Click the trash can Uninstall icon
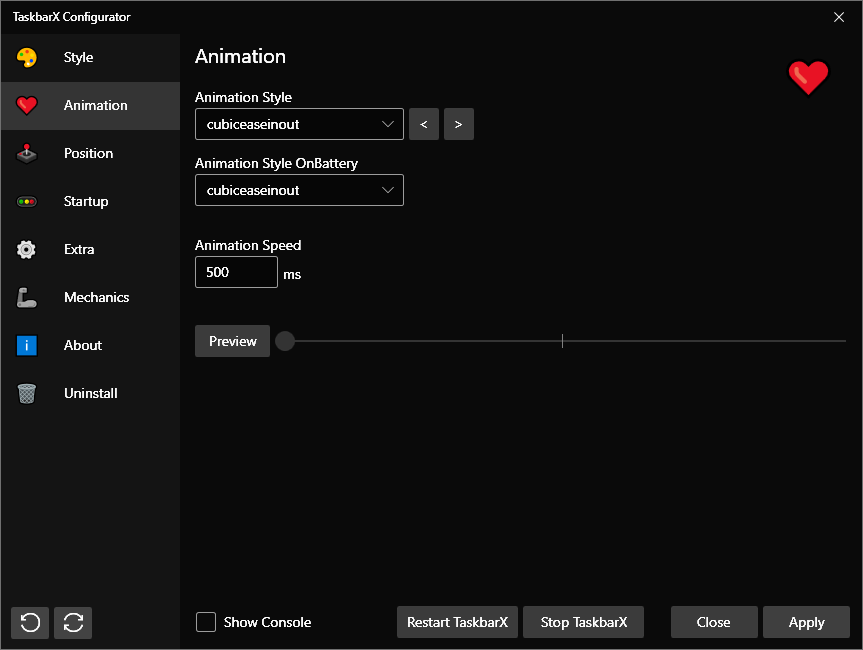 tap(27, 394)
